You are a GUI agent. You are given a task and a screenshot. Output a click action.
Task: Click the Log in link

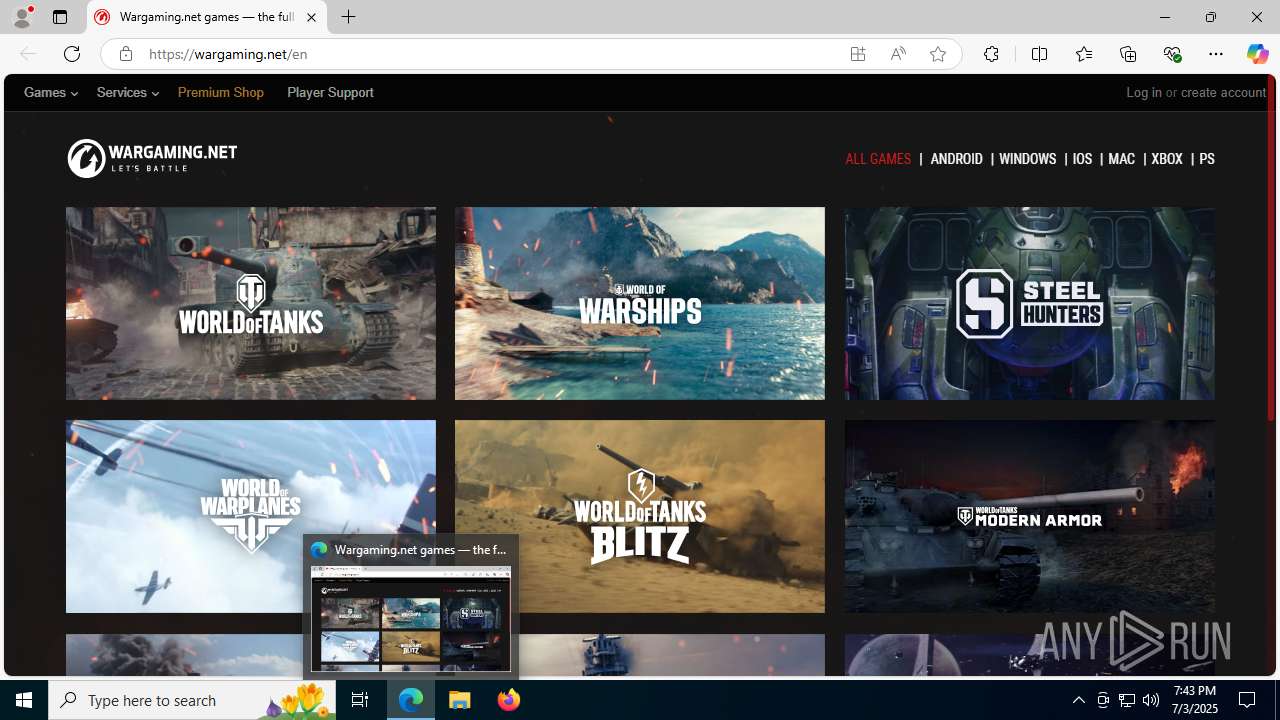point(1144,92)
